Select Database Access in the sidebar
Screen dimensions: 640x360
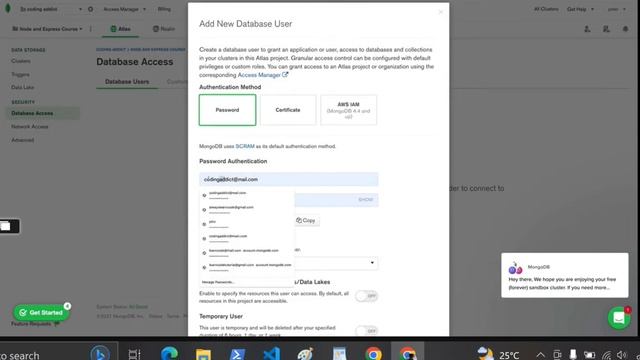click(x=42, y=113)
